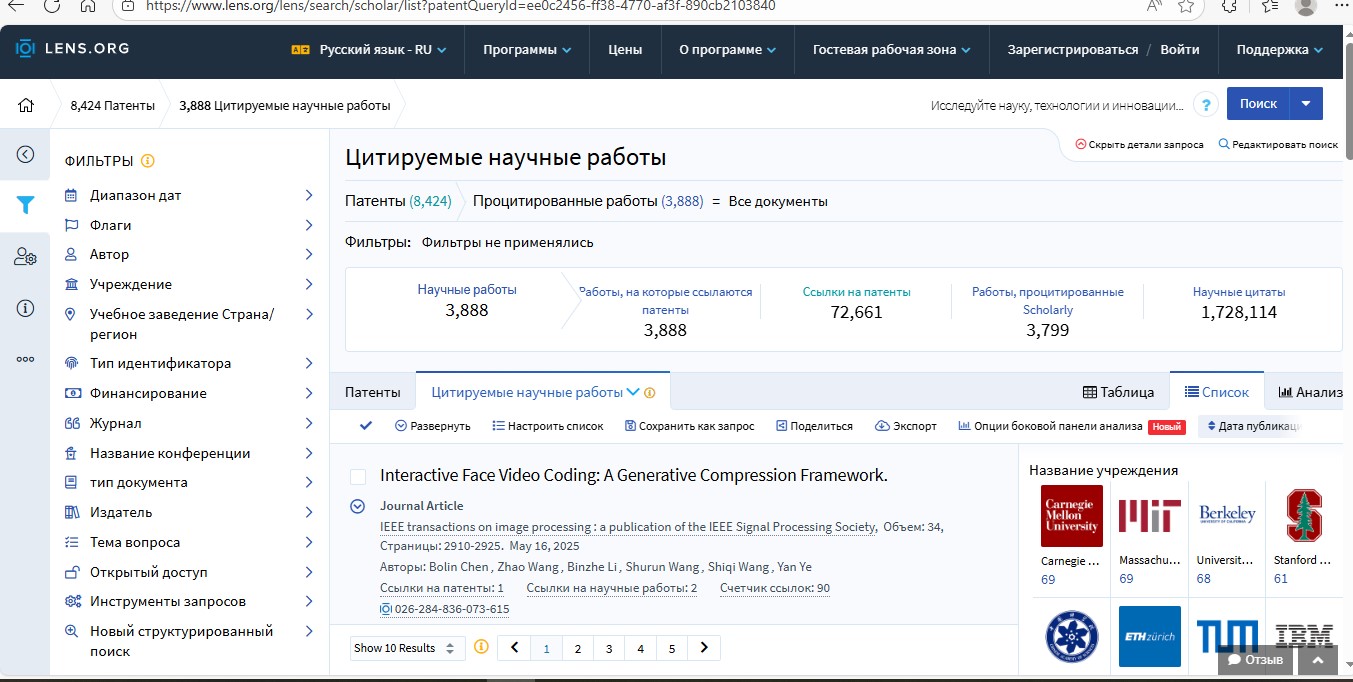Screen dimensions: 1353x682
Task: Open the Русский язык - RU language dropdown
Action: (x=369, y=50)
